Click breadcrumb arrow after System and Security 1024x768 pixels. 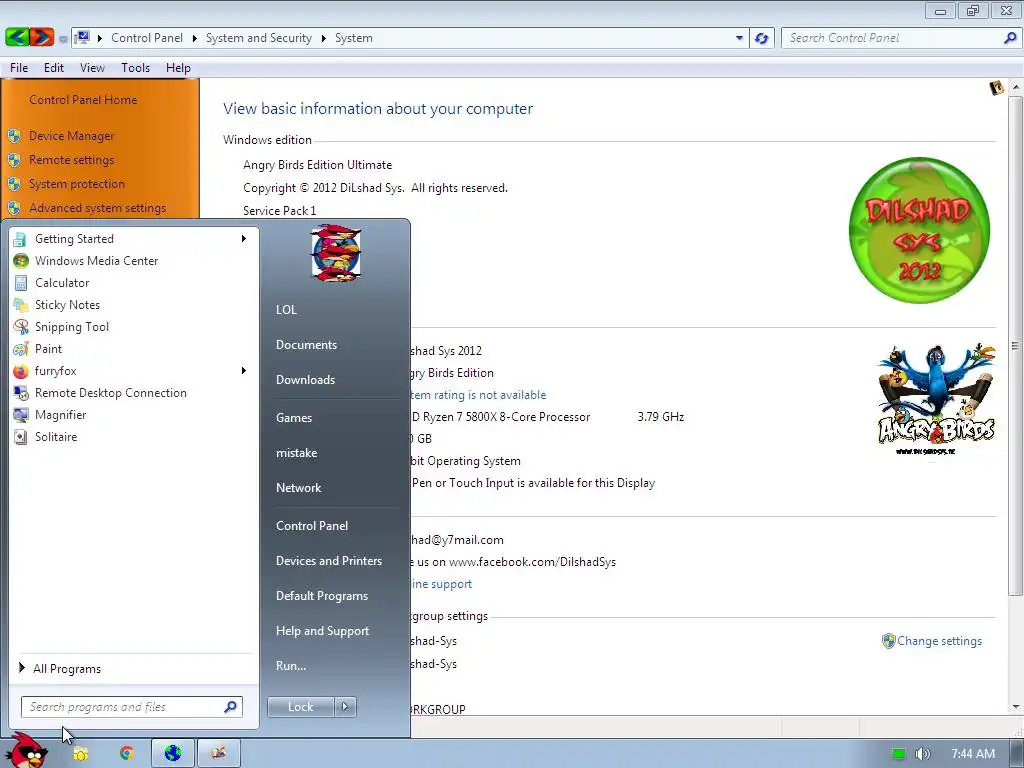pyautogui.click(x=323, y=38)
